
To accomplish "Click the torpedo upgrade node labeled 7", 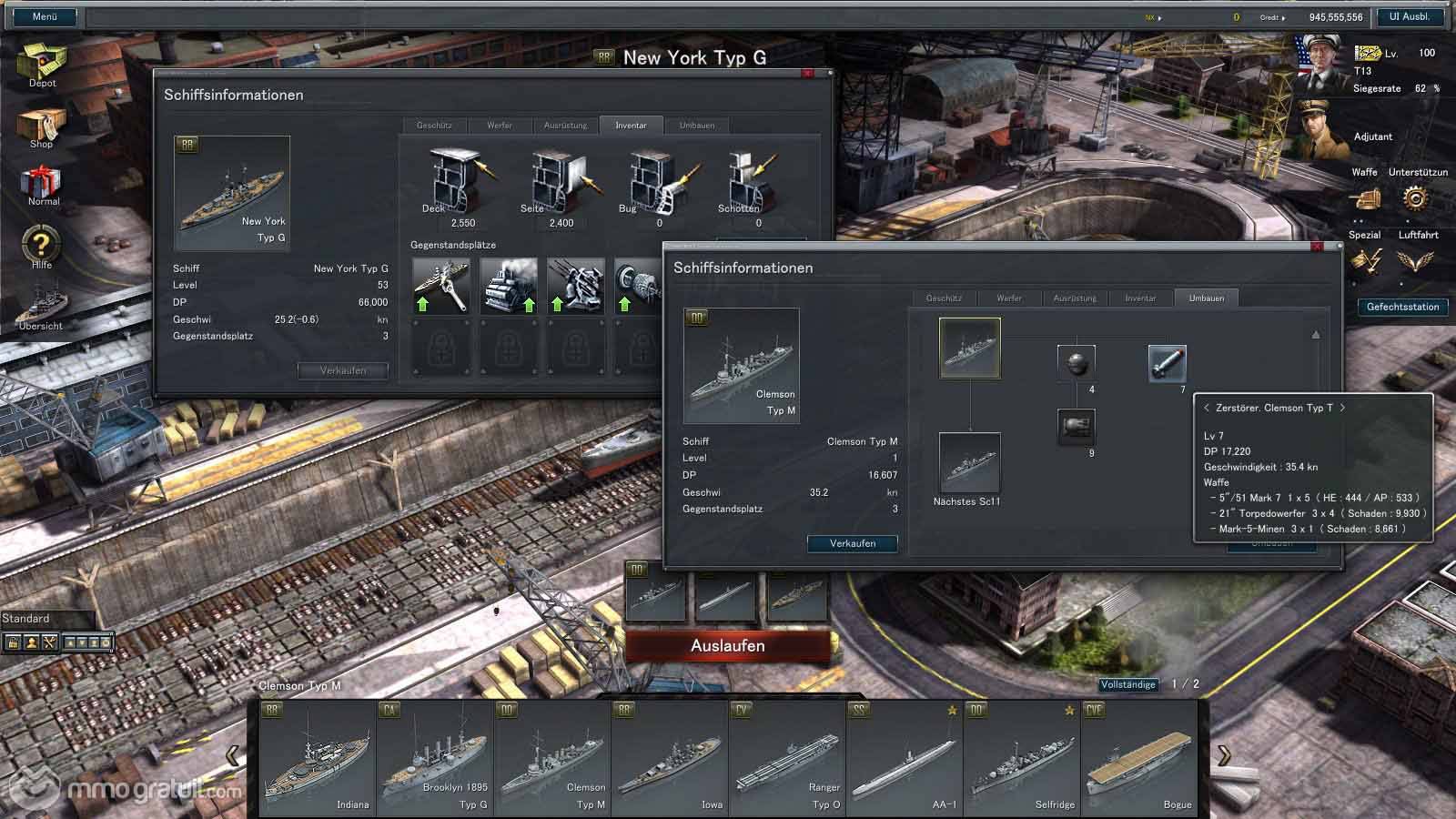I will point(1167,363).
